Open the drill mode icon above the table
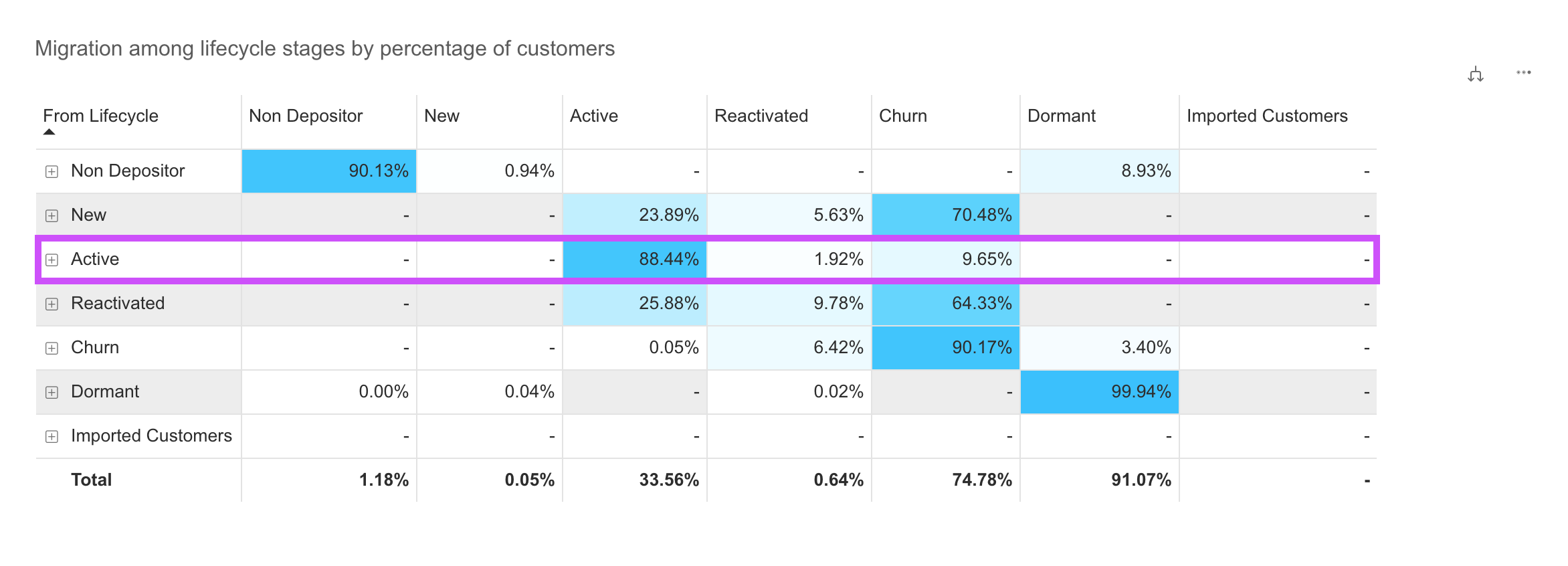 point(1476,74)
